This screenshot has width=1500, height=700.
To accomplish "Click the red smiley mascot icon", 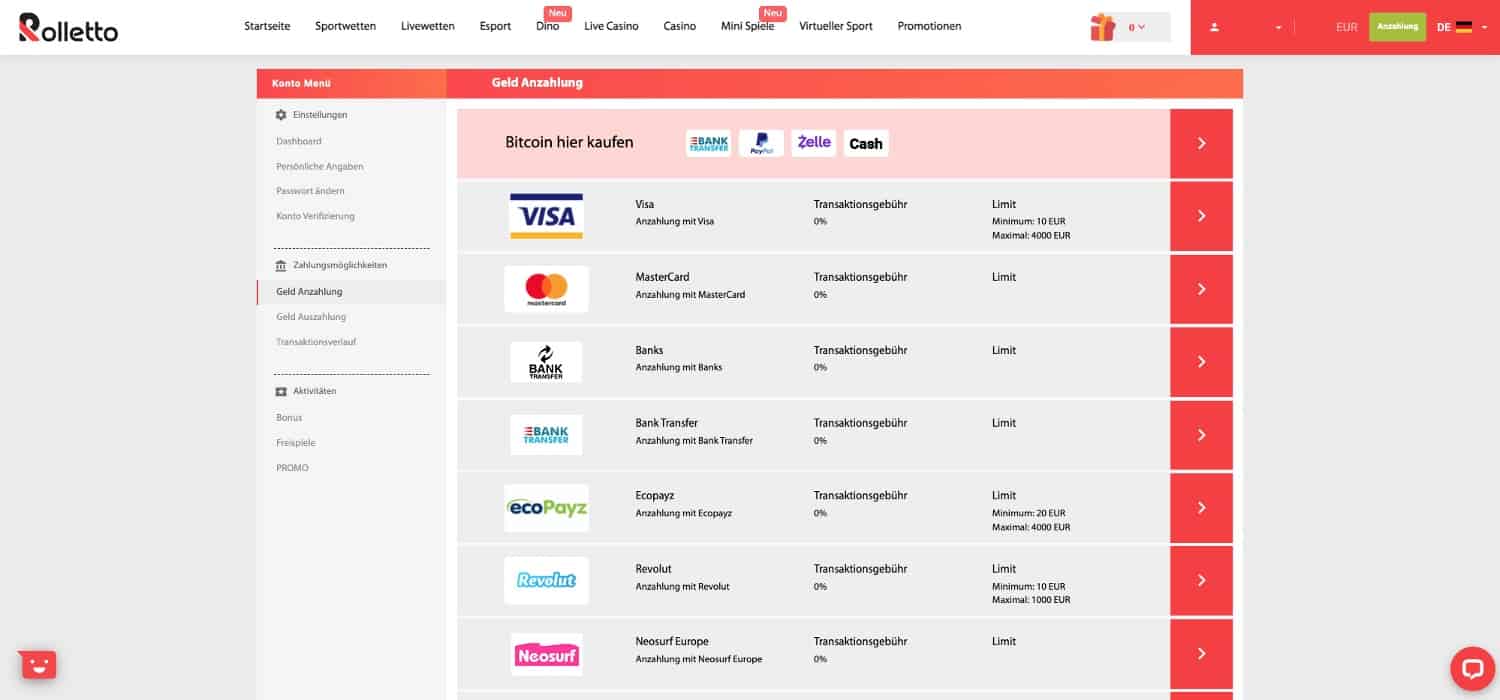I will click(37, 665).
